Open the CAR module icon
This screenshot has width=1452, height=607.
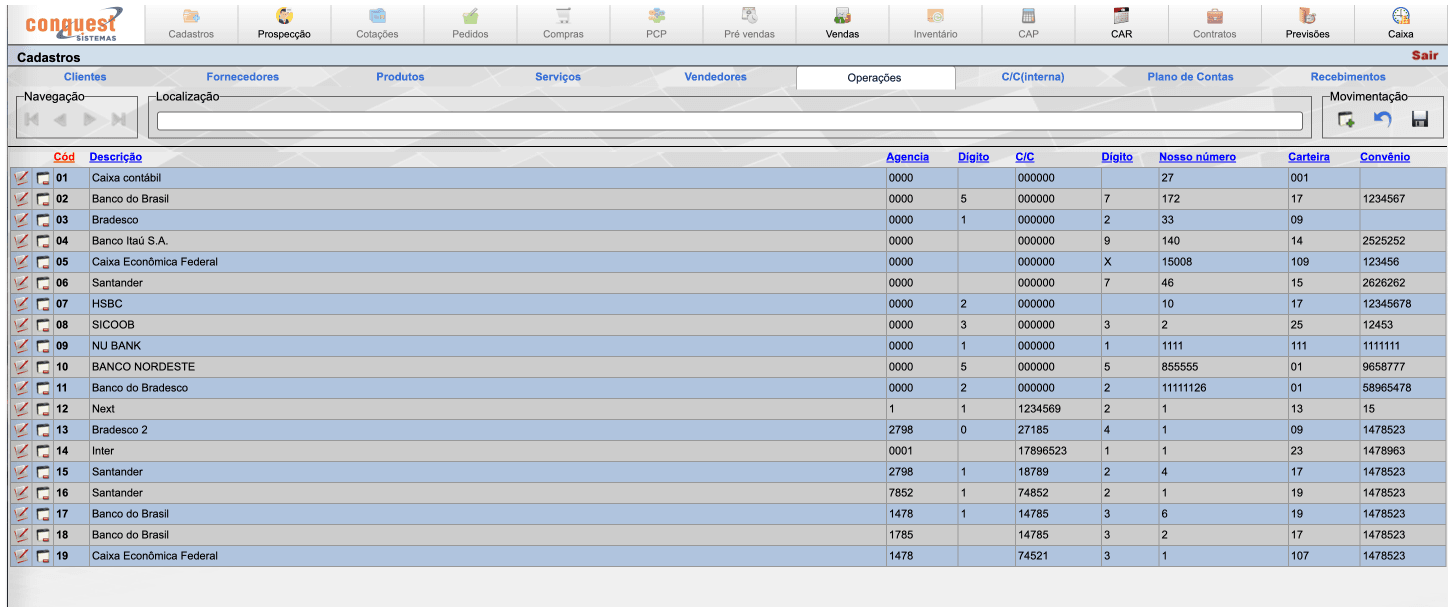(1121, 23)
